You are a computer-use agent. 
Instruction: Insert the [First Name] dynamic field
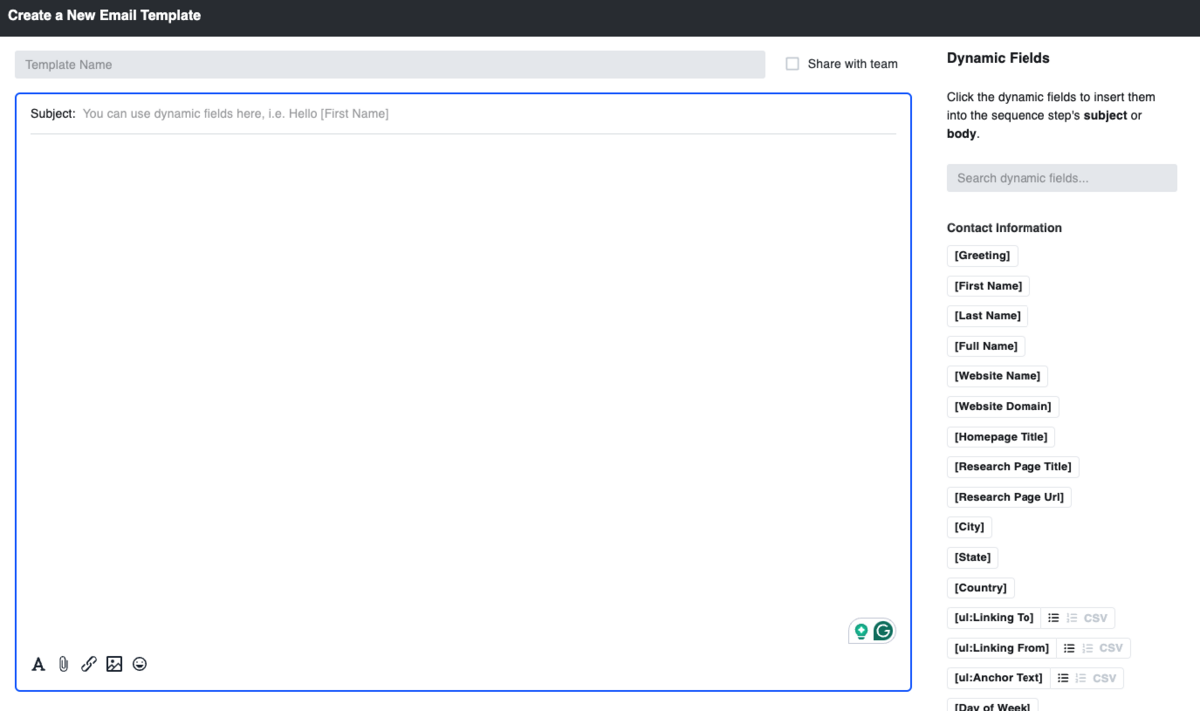tap(988, 286)
